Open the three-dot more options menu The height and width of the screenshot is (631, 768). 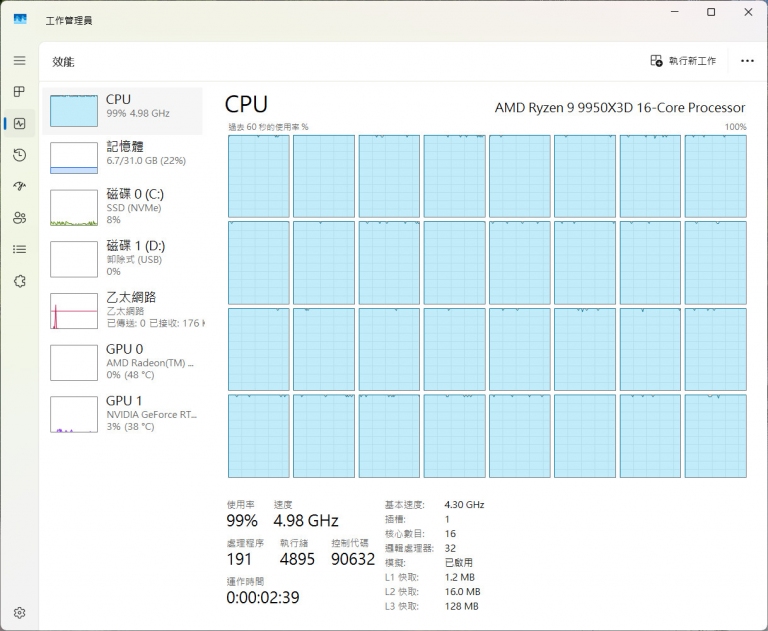pyautogui.click(x=747, y=61)
